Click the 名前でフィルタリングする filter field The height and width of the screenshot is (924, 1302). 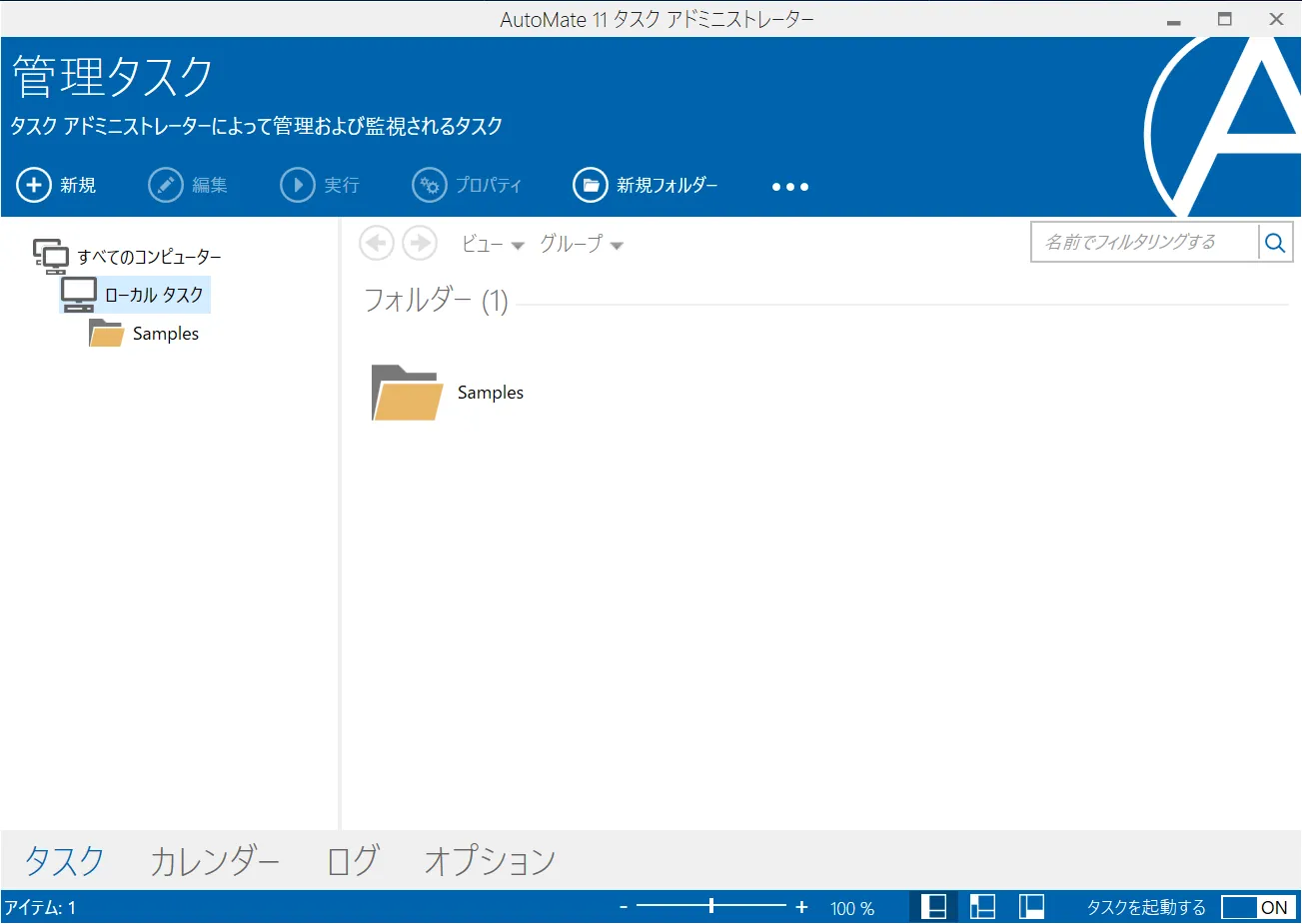click(x=1144, y=242)
